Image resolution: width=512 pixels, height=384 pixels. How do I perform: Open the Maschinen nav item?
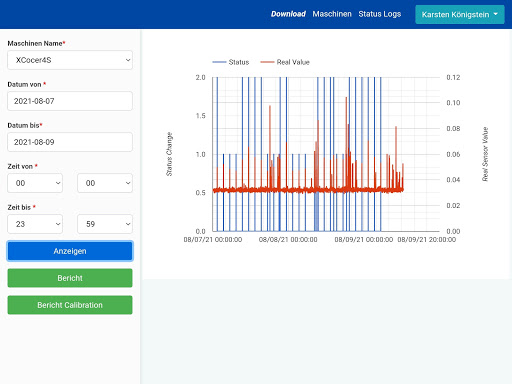(332, 14)
